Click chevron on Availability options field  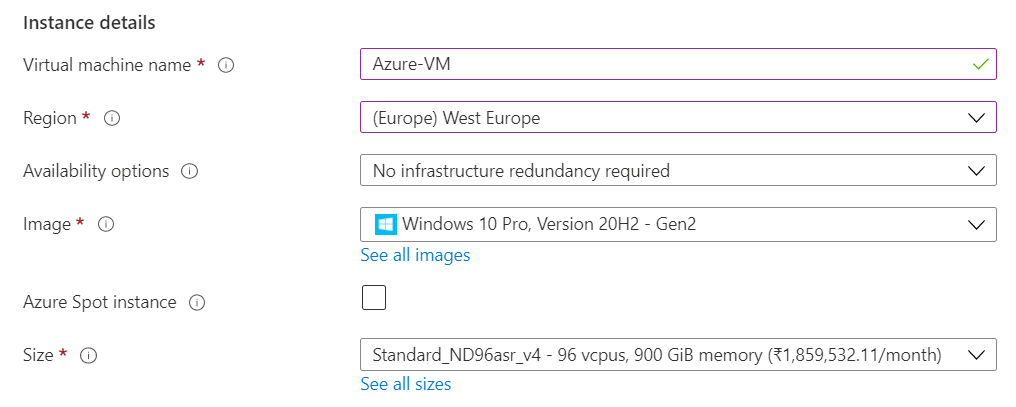[x=977, y=171]
